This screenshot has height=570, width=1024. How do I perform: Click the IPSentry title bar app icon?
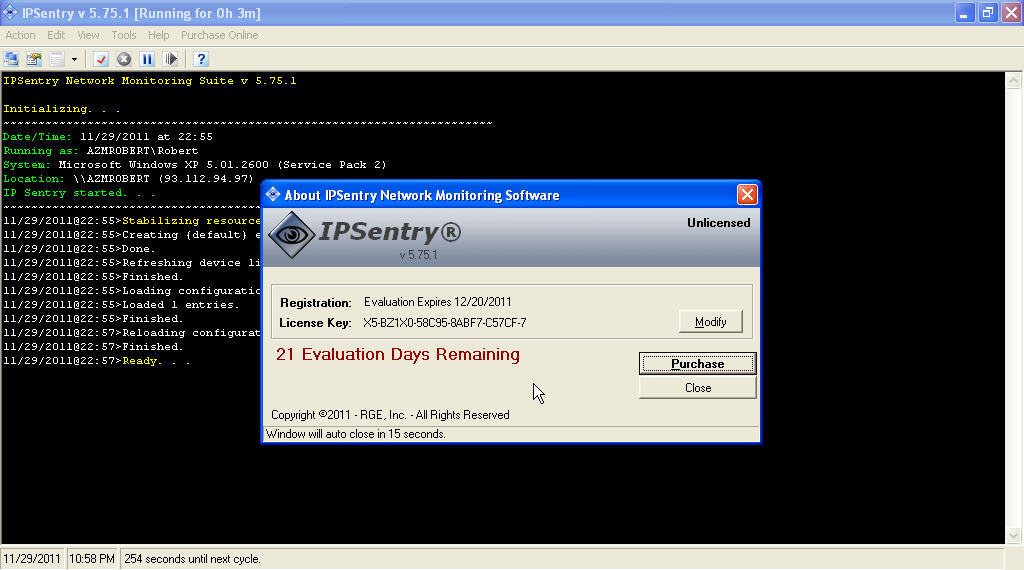pyautogui.click(x=10, y=12)
